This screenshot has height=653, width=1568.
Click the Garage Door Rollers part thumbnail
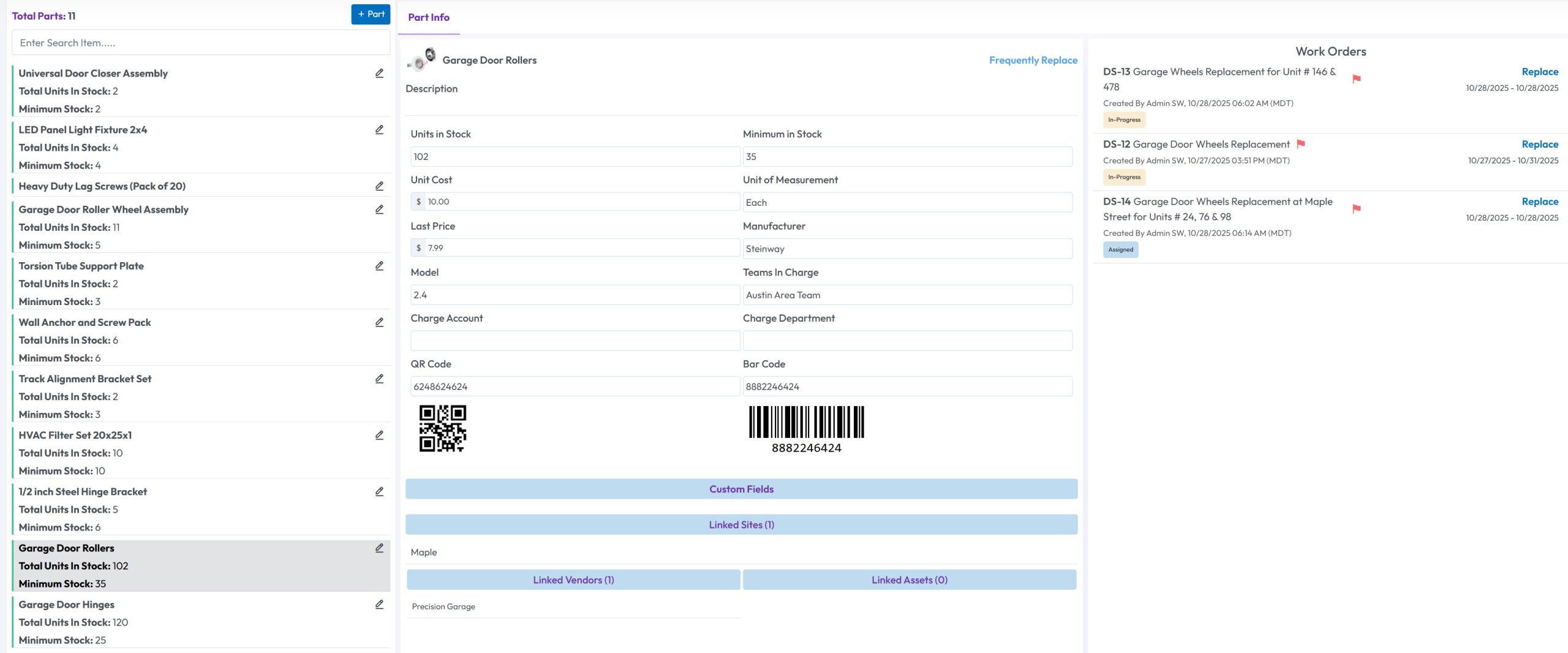pyautogui.click(x=421, y=60)
